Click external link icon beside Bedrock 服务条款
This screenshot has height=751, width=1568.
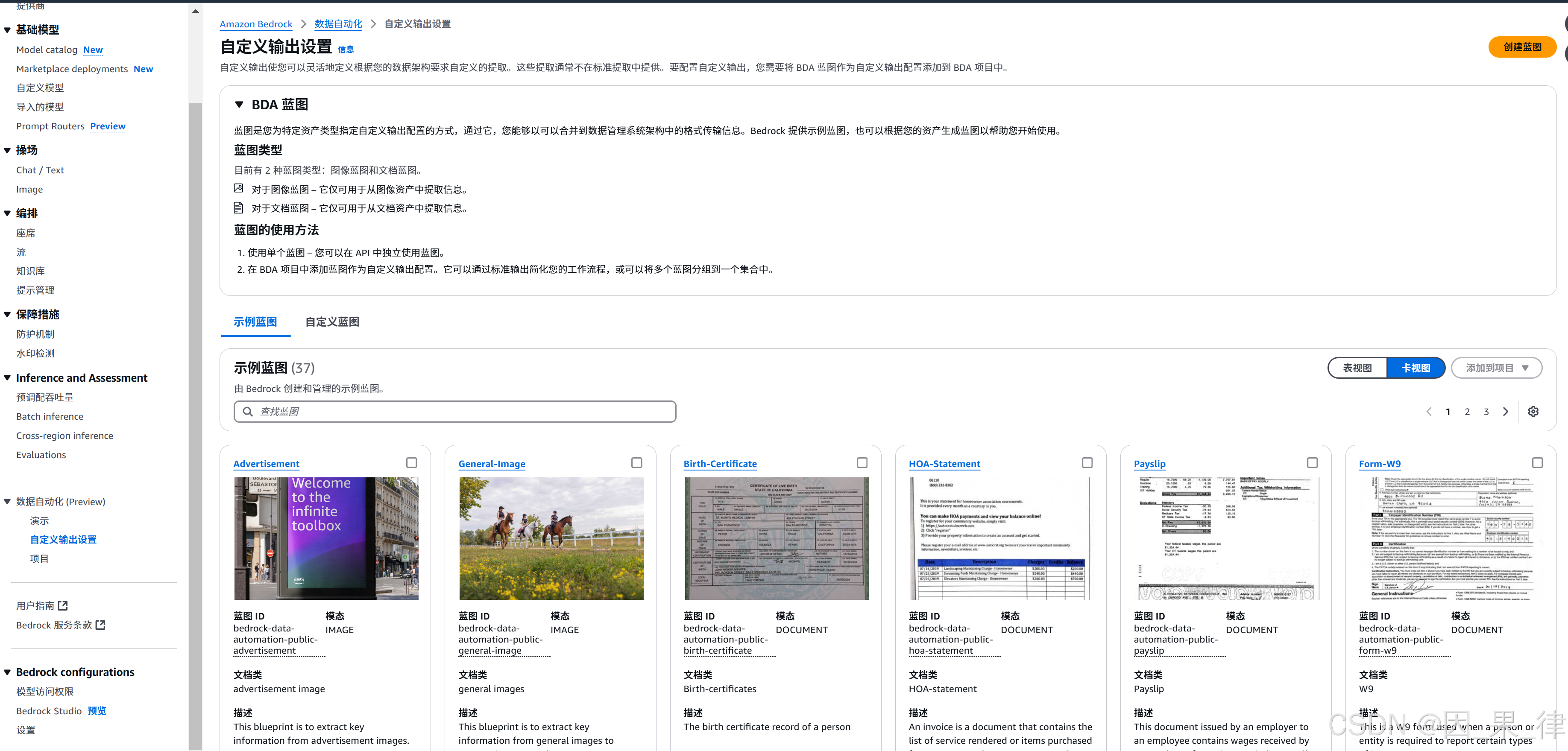coord(100,625)
